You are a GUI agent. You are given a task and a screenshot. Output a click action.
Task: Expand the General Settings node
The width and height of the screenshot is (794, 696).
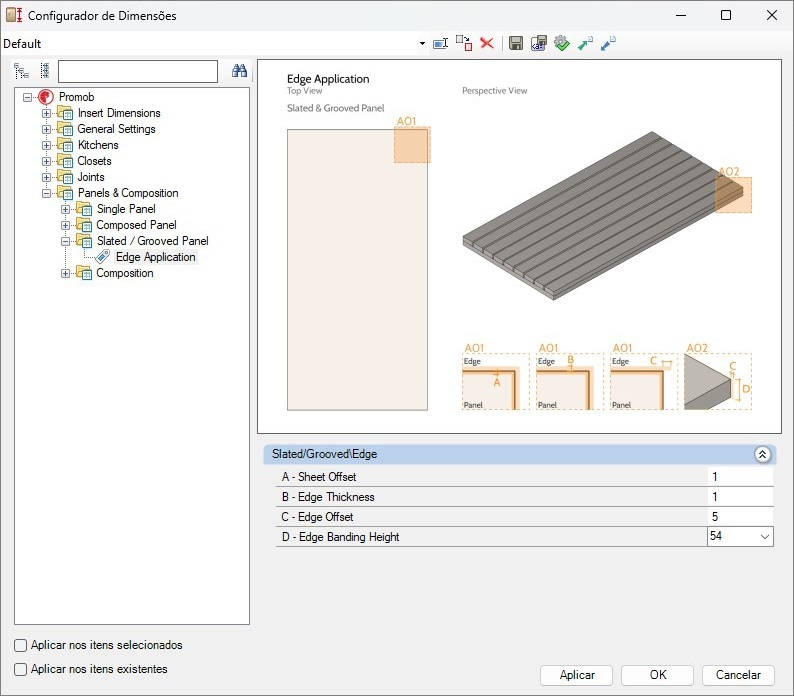[47, 129]
